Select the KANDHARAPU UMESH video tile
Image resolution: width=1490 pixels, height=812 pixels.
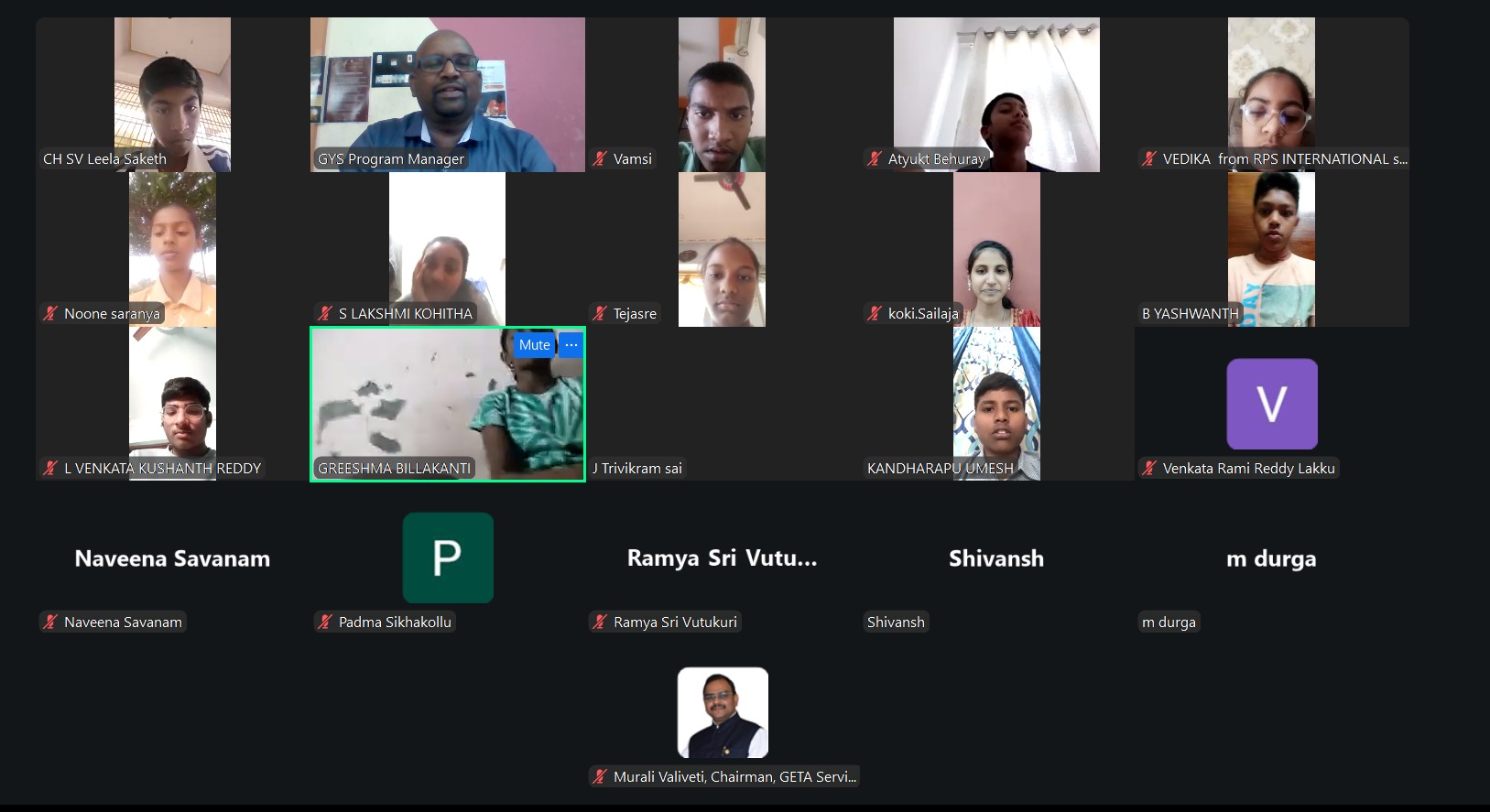click(x=996, y=404)
